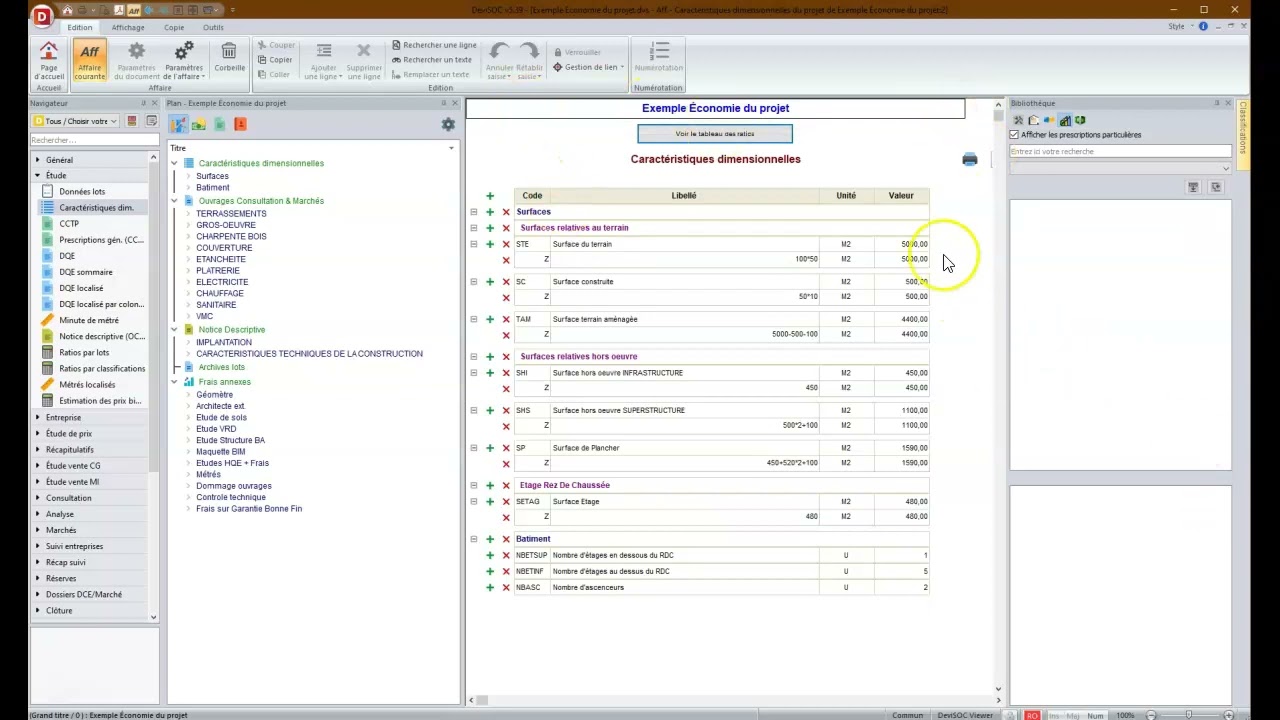Viewport: 1280px width, 720px height.
Task: Click the Voir le tableau des ratios button
Action: (x=715, y=134)
